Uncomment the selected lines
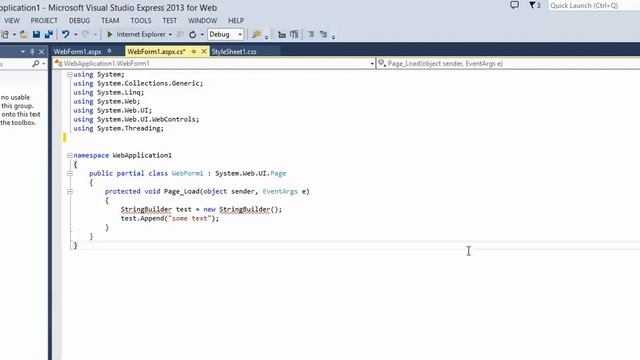Screen dimensions: 640x360 [x=323, y=35]
